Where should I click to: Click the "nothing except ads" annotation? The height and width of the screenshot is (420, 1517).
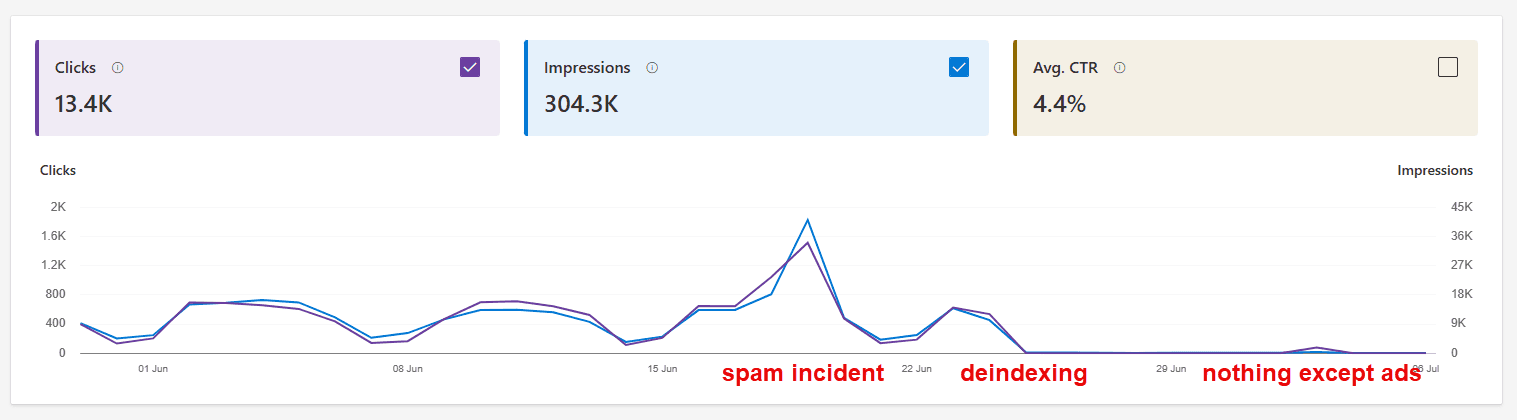click(1311, 374)
